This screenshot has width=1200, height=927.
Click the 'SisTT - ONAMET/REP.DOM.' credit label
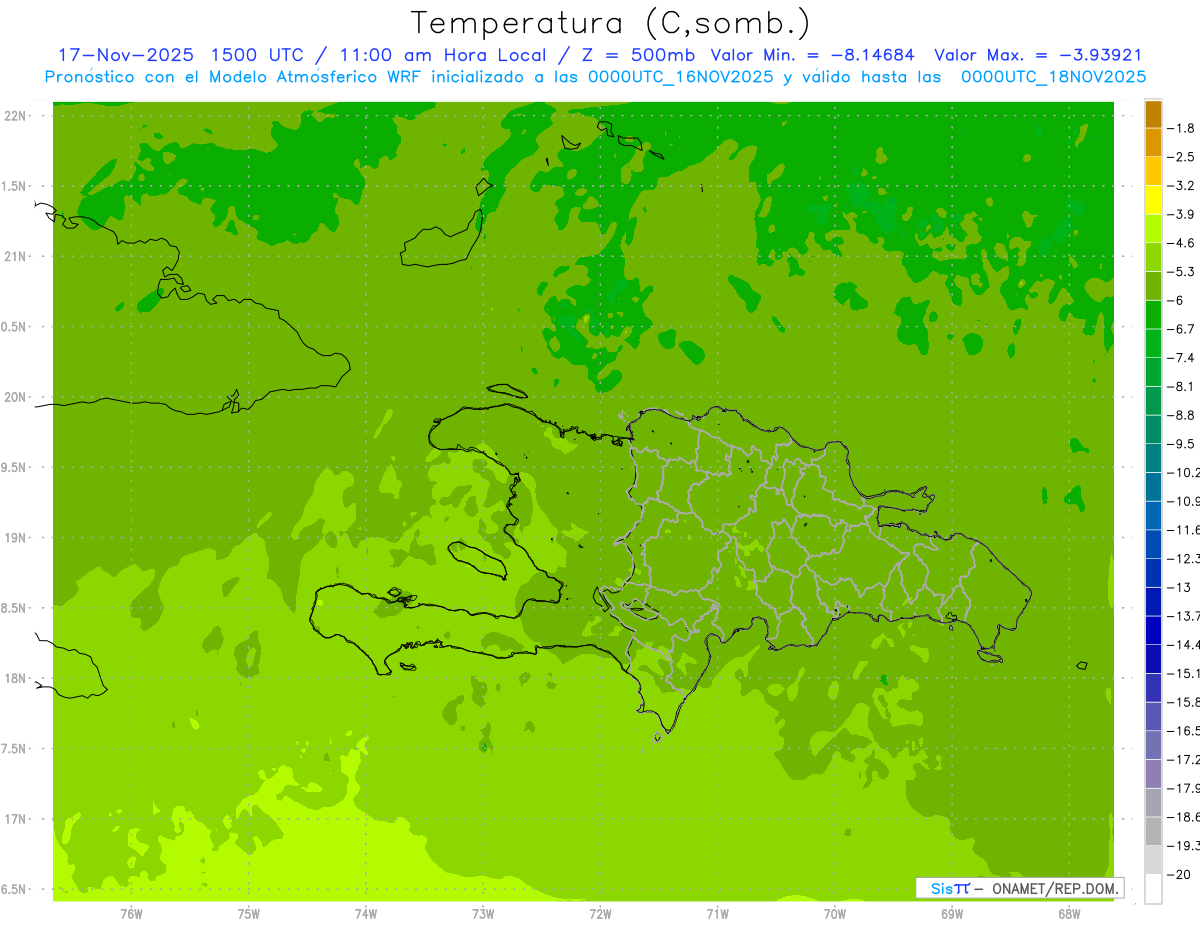click(x=1020, y=888)
